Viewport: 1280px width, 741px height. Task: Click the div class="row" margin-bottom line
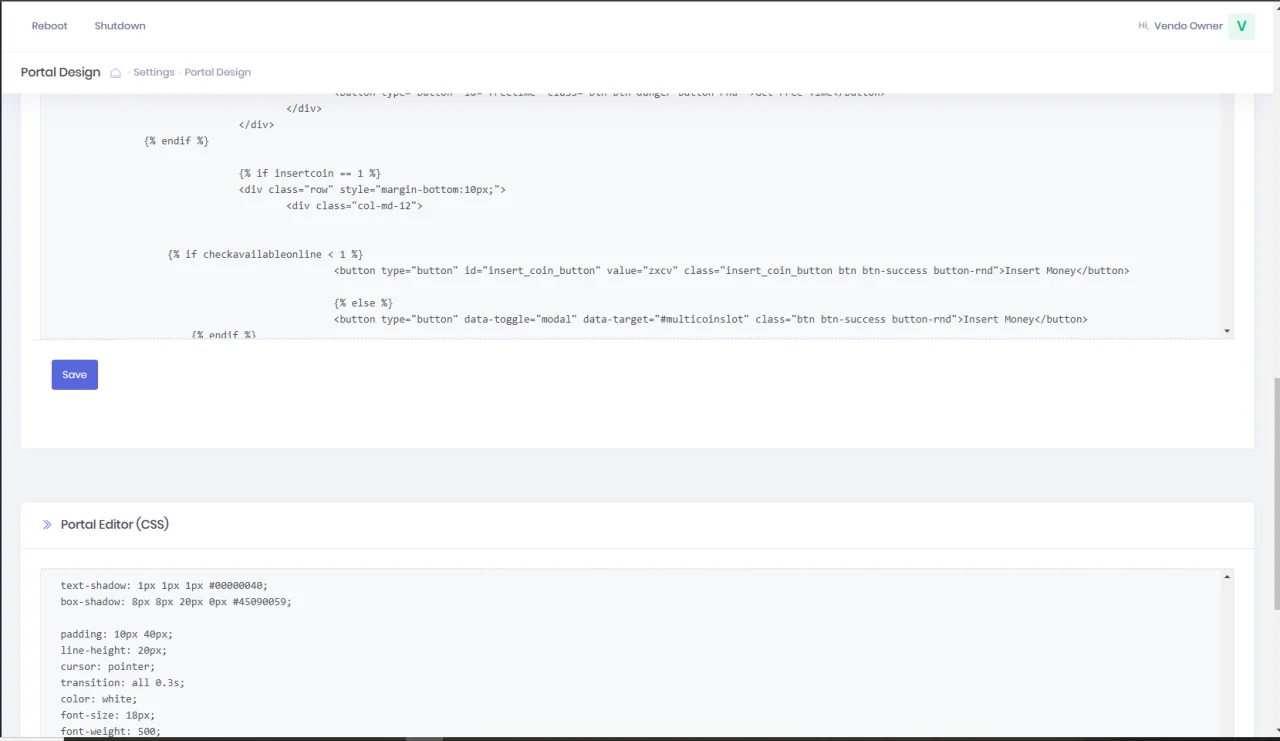[372, 190]
